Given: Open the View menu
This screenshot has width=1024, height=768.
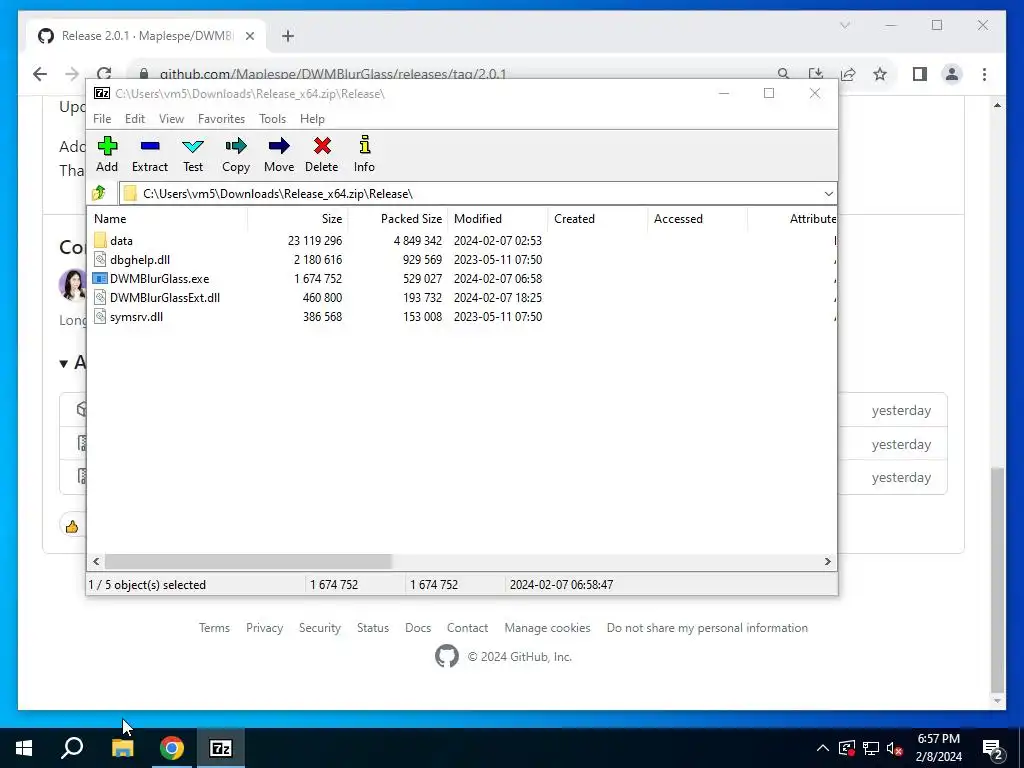Looking at the screenshot, I should (171, 119).
